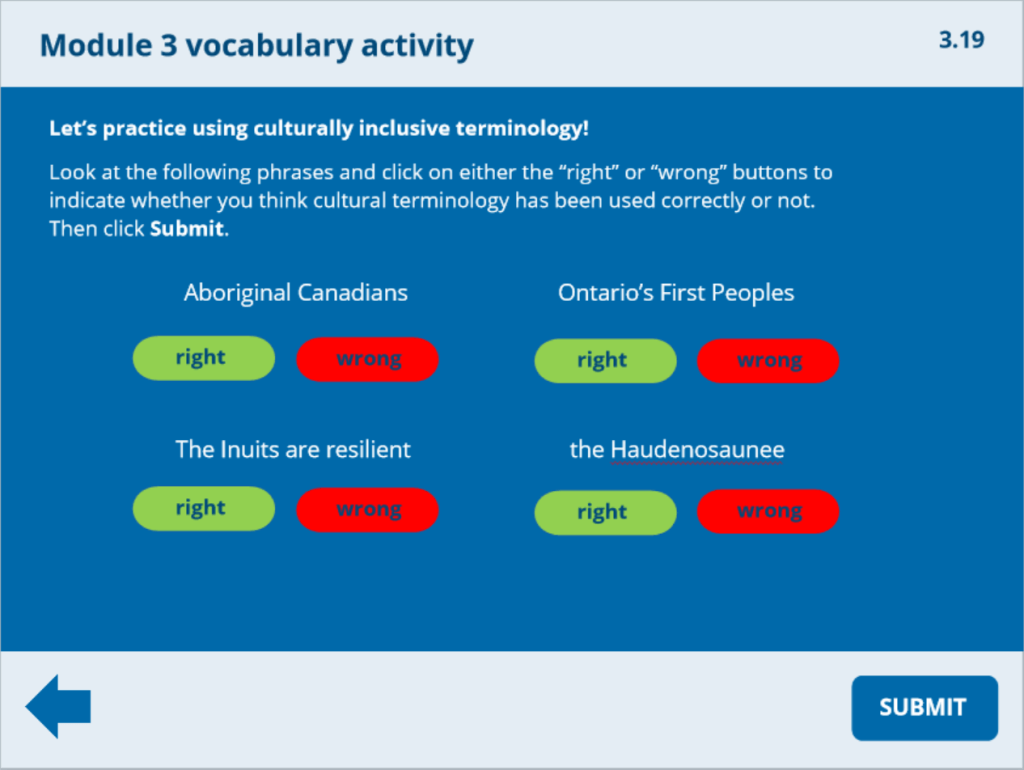Choose right for "the Haudenosaunee"
The width and height of the screenshot is (1024, 770).
(605, 511)
